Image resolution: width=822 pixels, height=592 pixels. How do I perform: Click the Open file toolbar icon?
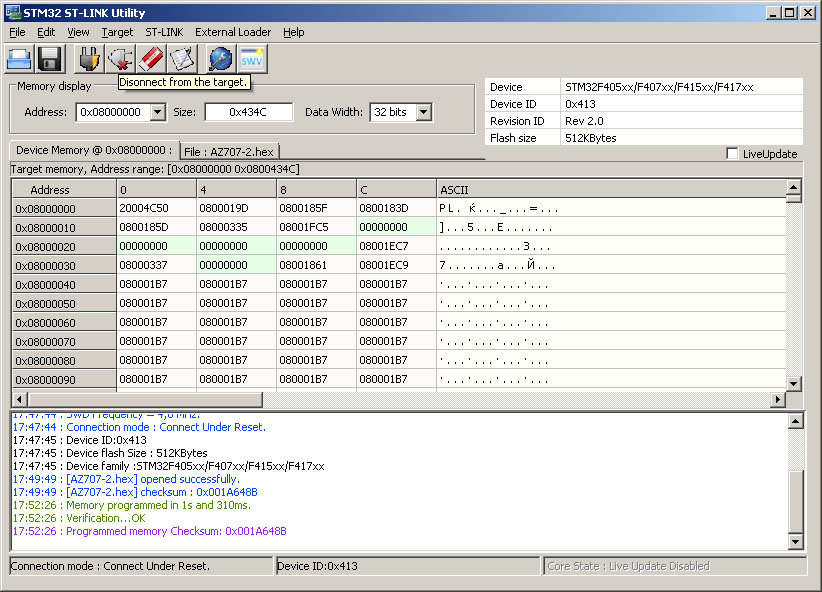[x=20, y=59]
